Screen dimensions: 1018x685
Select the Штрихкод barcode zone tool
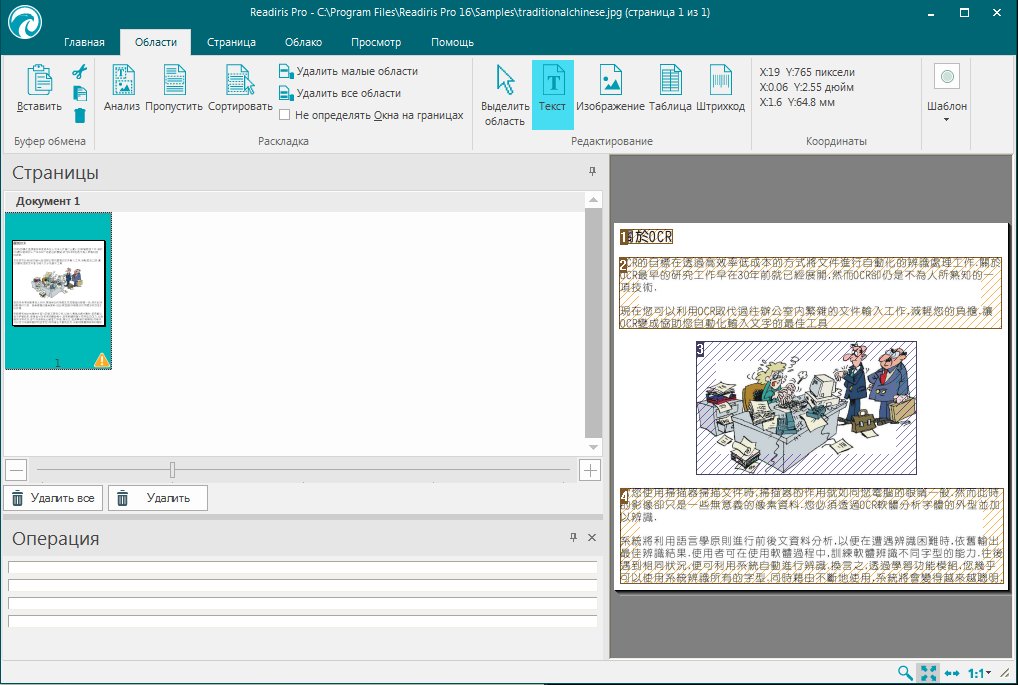[720, 88]
